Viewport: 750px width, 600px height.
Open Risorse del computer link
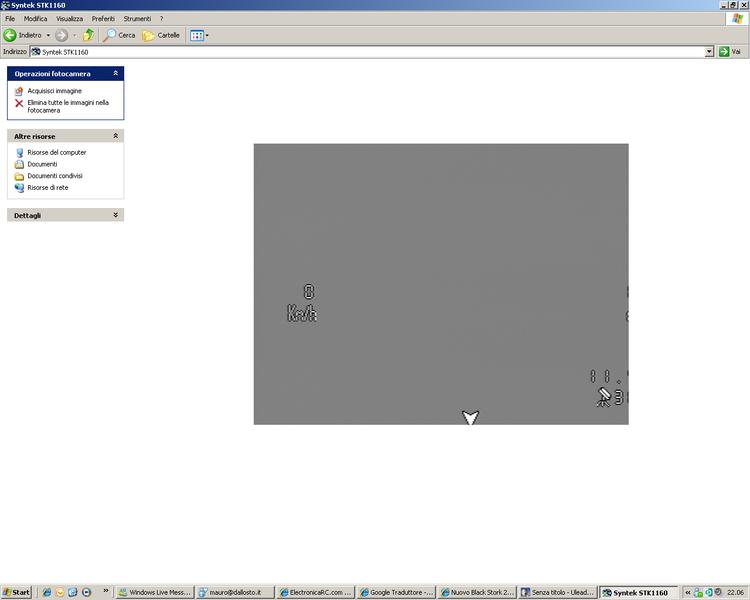pos(56,153)
